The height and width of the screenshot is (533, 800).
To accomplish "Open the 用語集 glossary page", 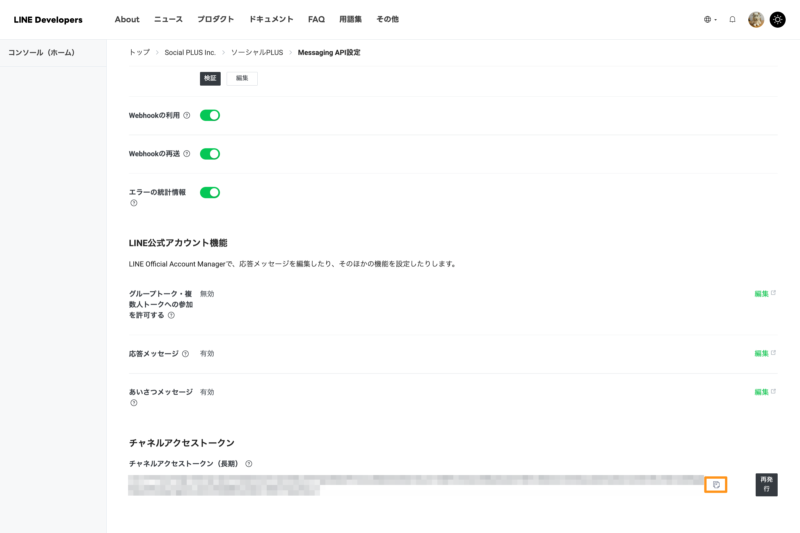I will pos(351,19).
